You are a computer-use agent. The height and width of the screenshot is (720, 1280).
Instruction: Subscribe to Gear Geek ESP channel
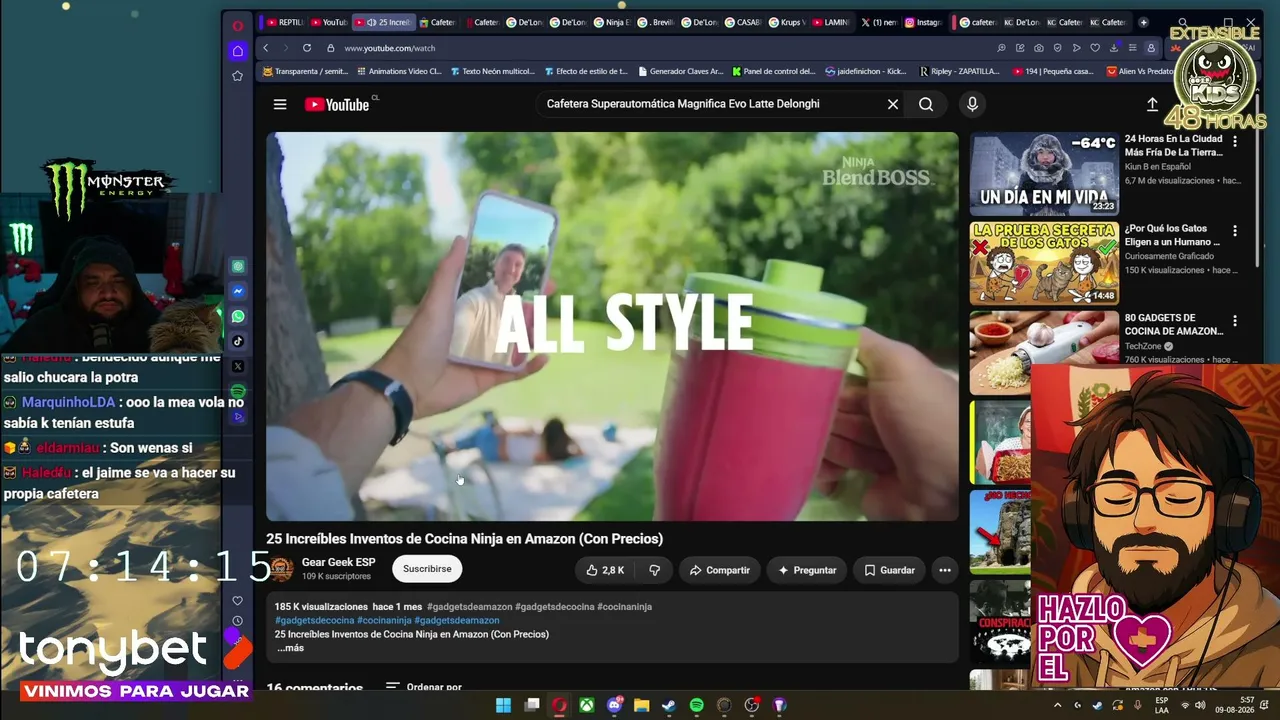(x=427, y=569)
